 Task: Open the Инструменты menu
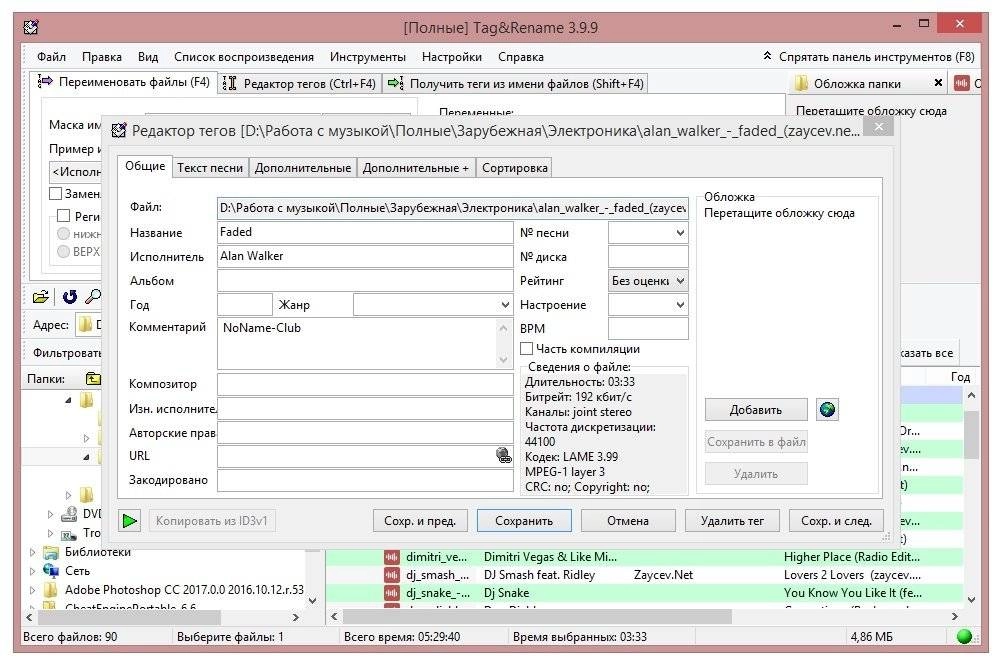(x=368, y=56)
